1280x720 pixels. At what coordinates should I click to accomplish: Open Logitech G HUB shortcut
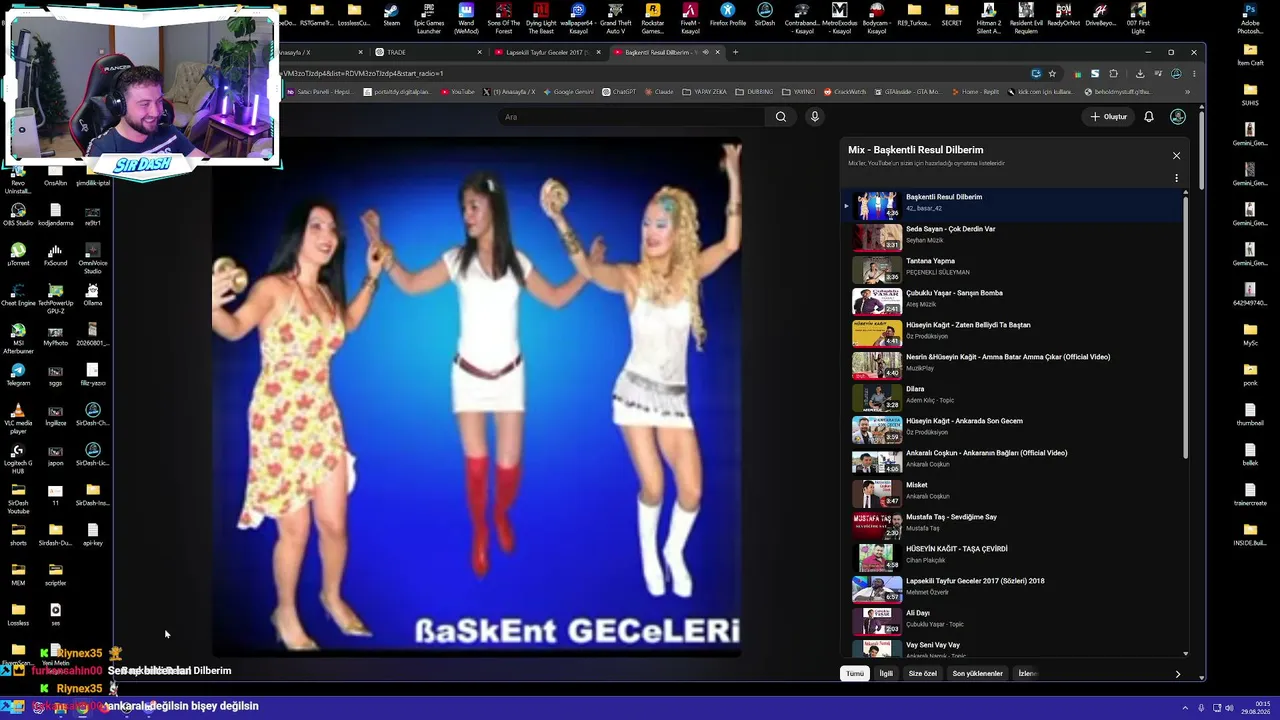click(18, 459)
